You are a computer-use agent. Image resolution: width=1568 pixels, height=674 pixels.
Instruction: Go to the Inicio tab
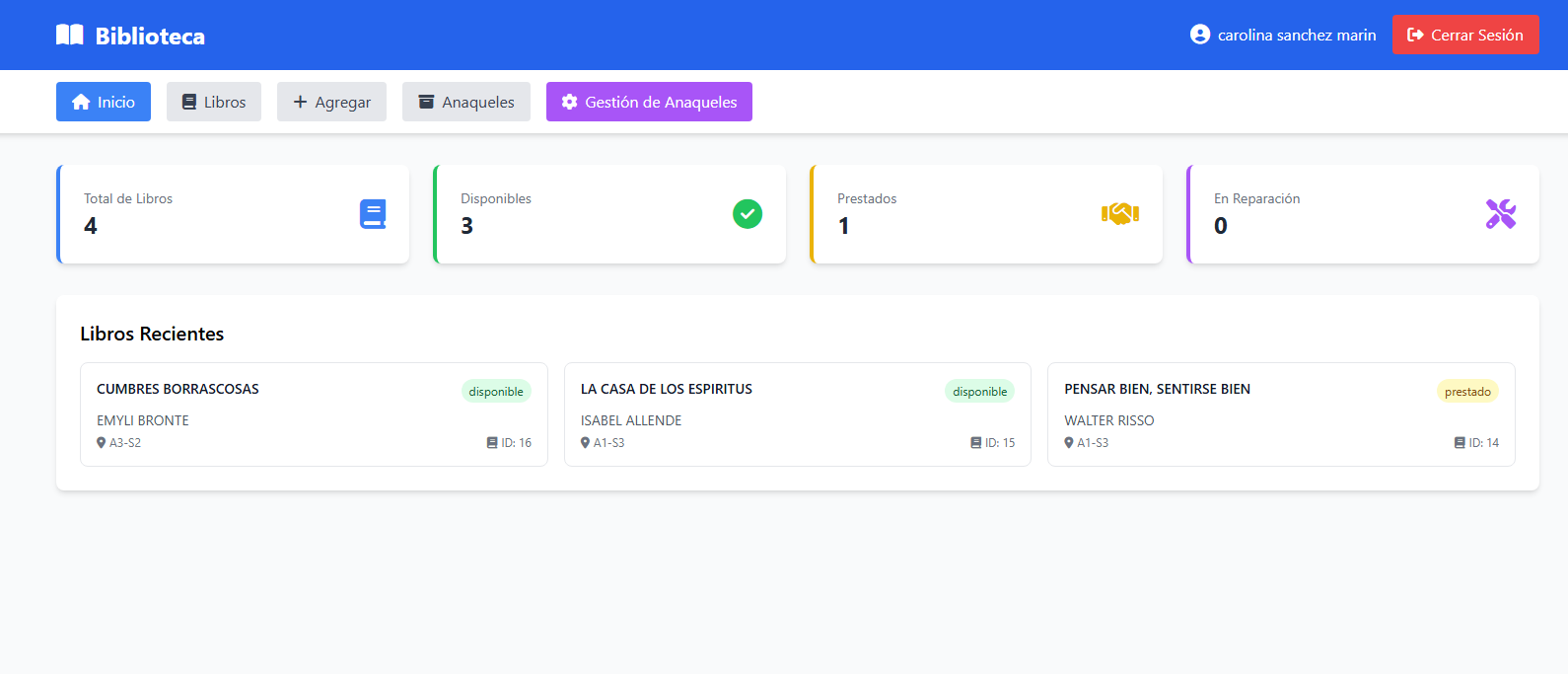[104, 102]
